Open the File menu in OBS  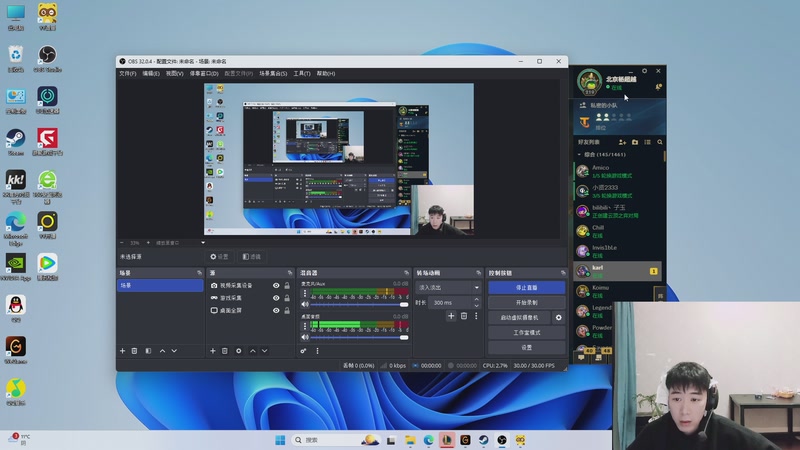[128, 73]
